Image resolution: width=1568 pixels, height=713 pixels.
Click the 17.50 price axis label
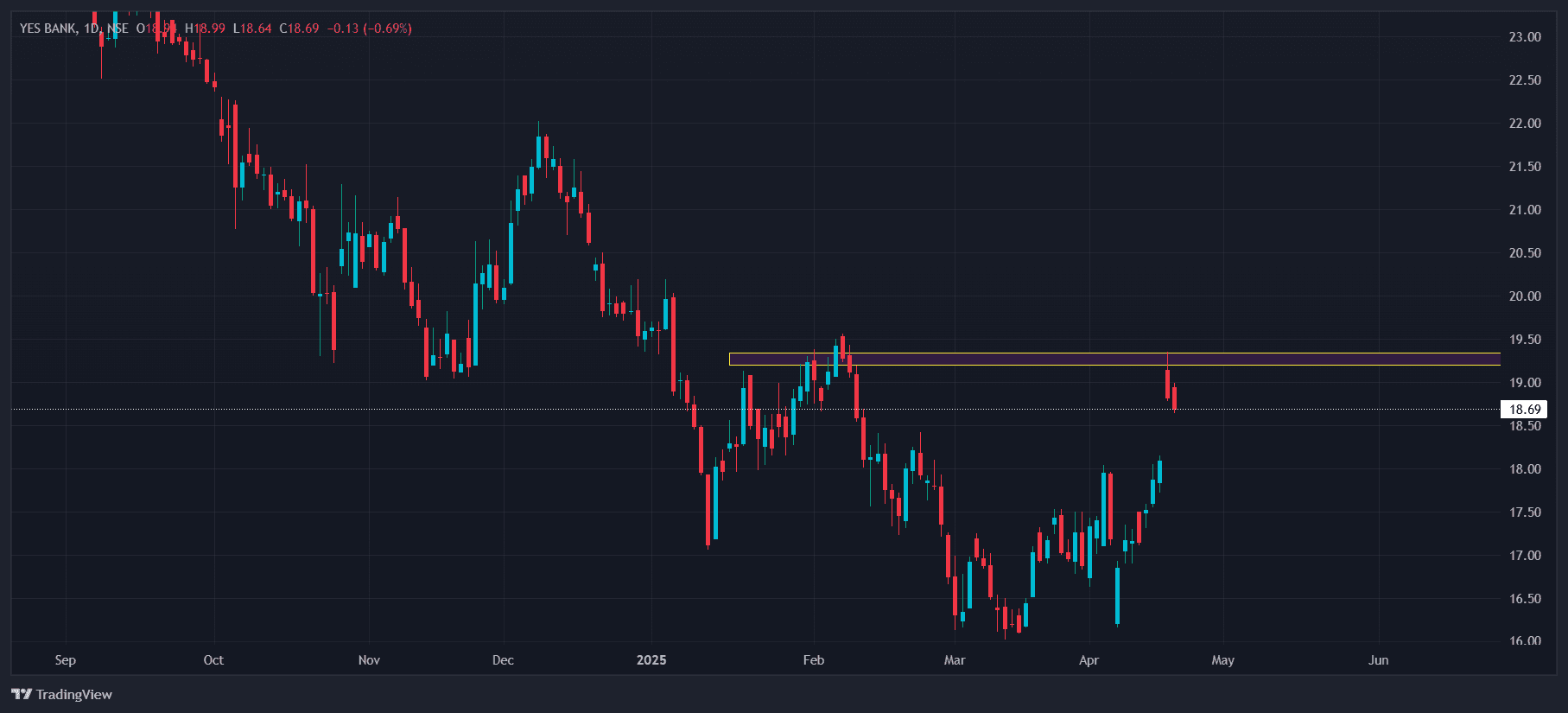click(1525, 512)
